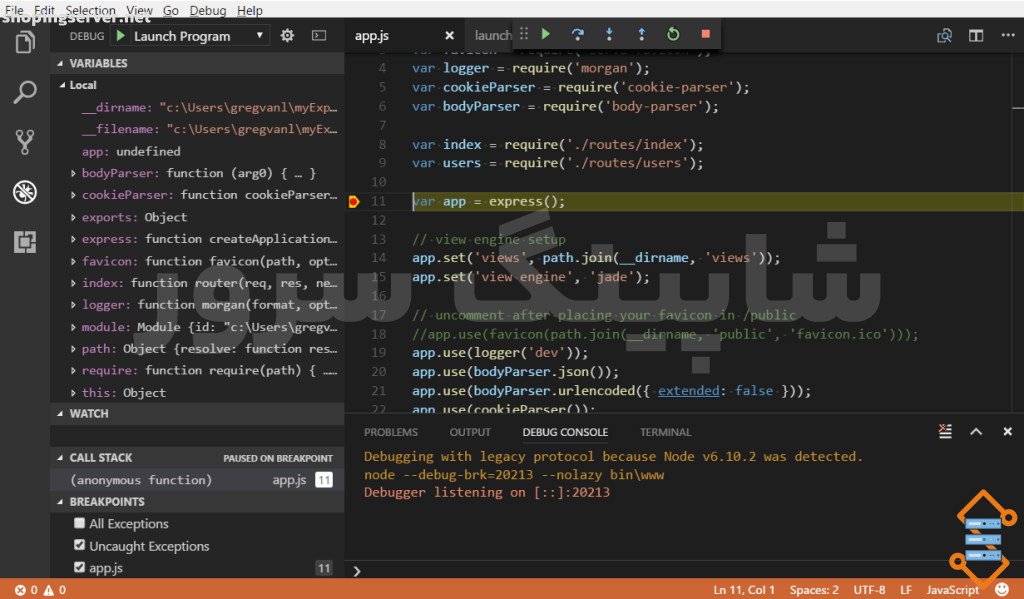The image size is (1024, 599).
Task: Close the app.js editor tab
Action: (x=449, y=35)
